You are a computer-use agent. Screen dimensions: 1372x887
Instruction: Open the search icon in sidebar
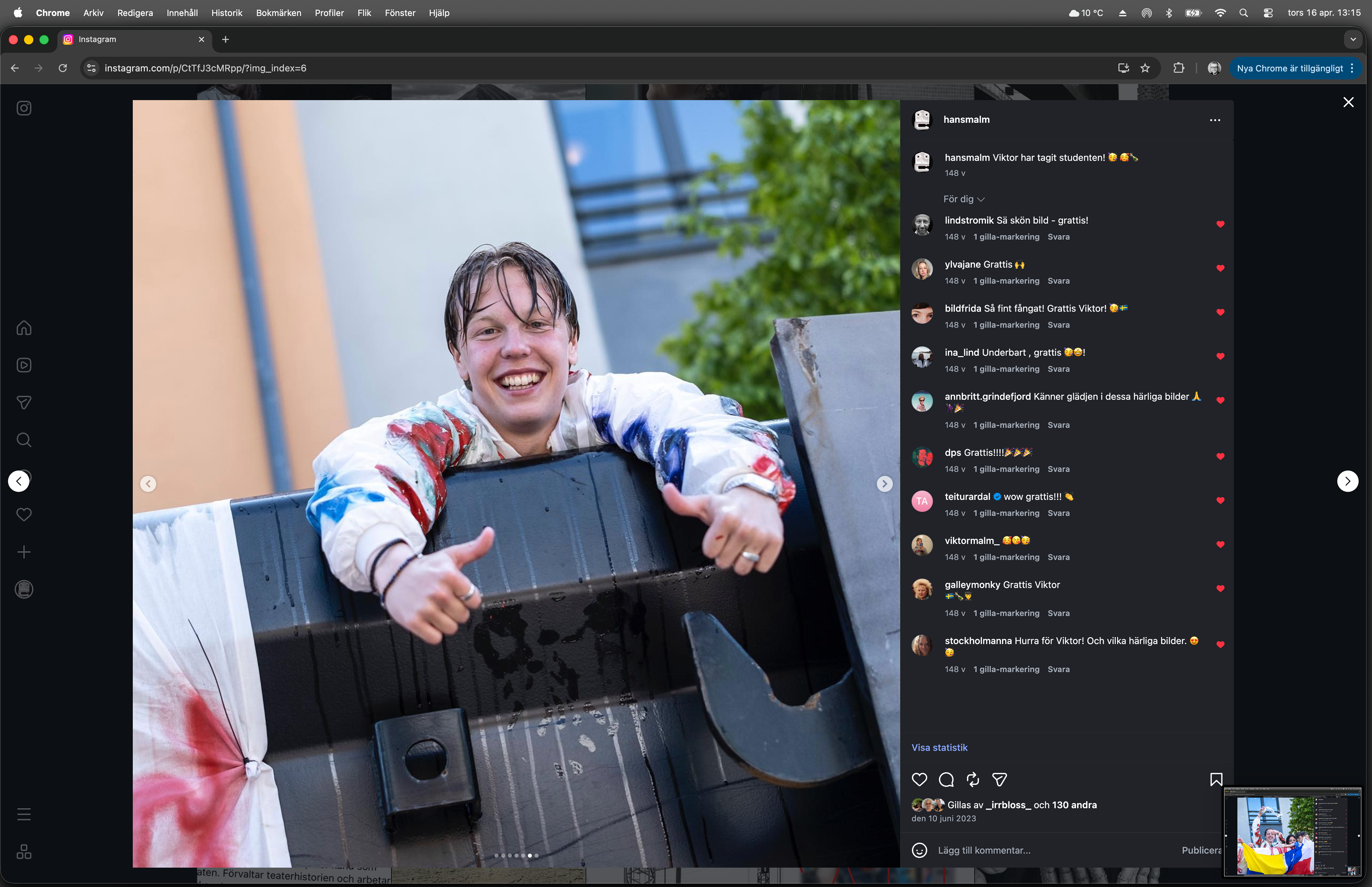pos(24,440)
